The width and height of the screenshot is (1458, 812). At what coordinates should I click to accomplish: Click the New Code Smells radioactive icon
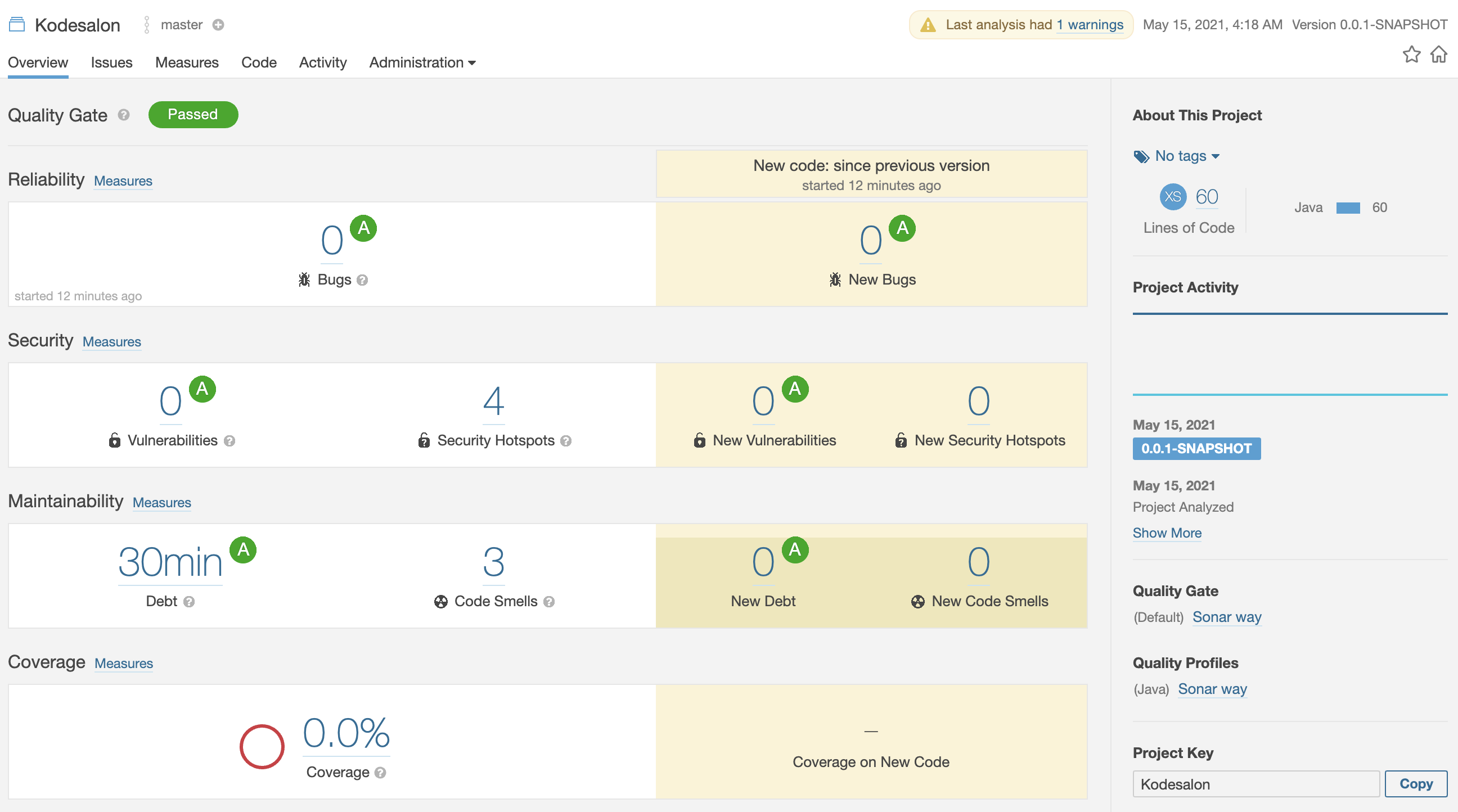917,601
